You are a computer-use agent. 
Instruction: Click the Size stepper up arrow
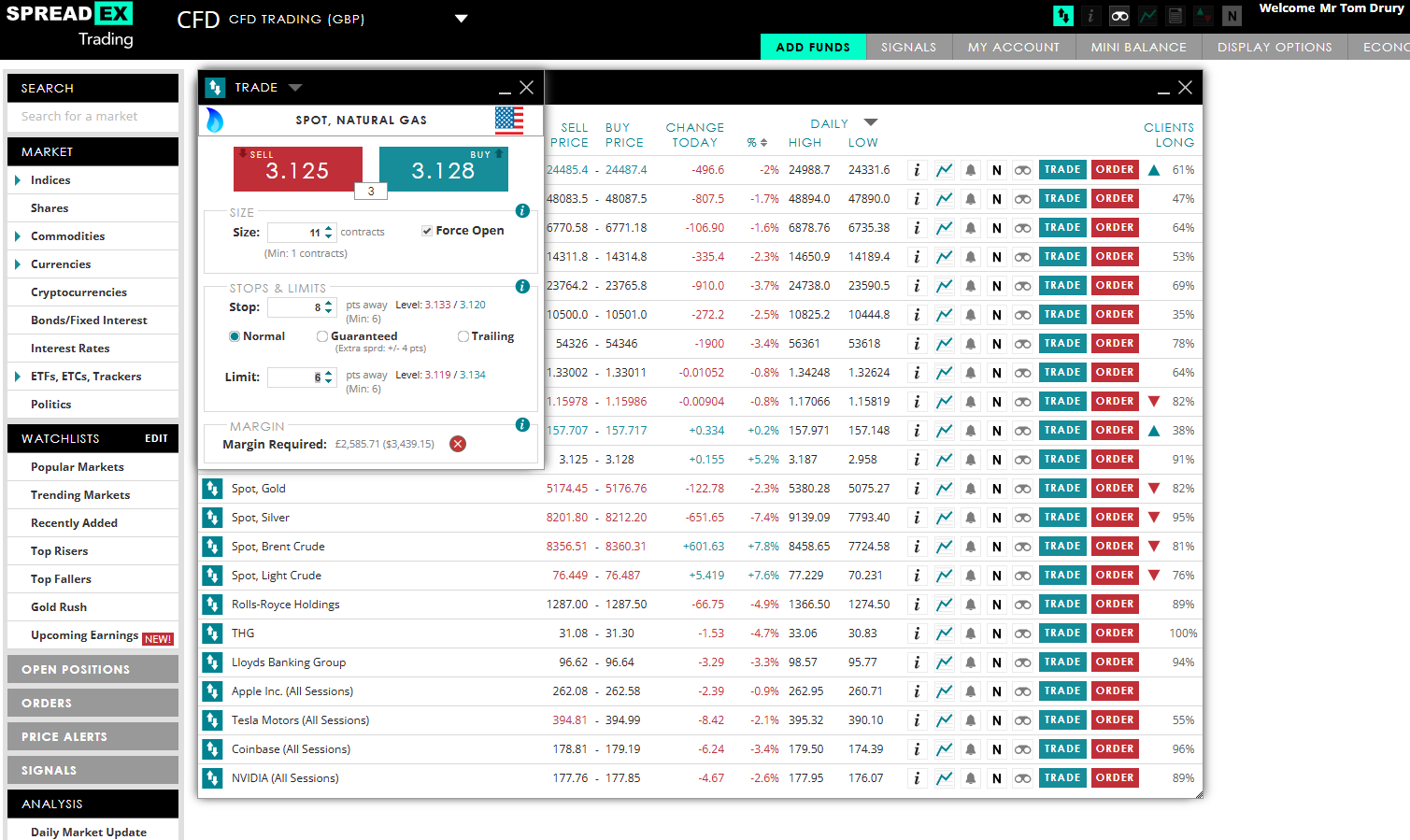(327, 226)
